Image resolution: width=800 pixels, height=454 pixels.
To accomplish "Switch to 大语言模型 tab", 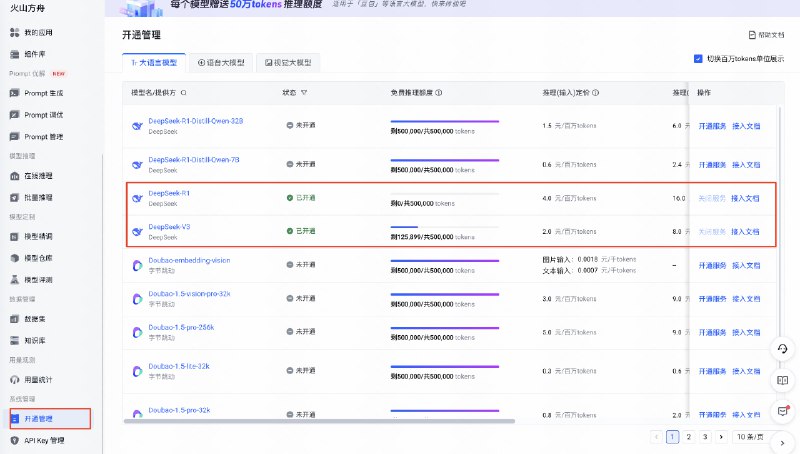I will click(x=154, y=63).
